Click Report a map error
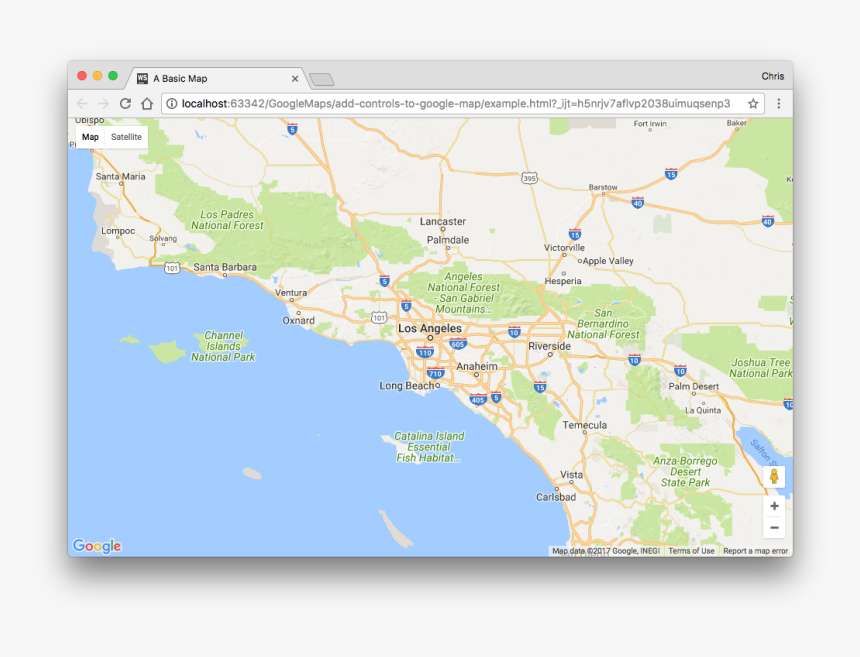Viewport: 860px width, 657px height. point(754,550)
